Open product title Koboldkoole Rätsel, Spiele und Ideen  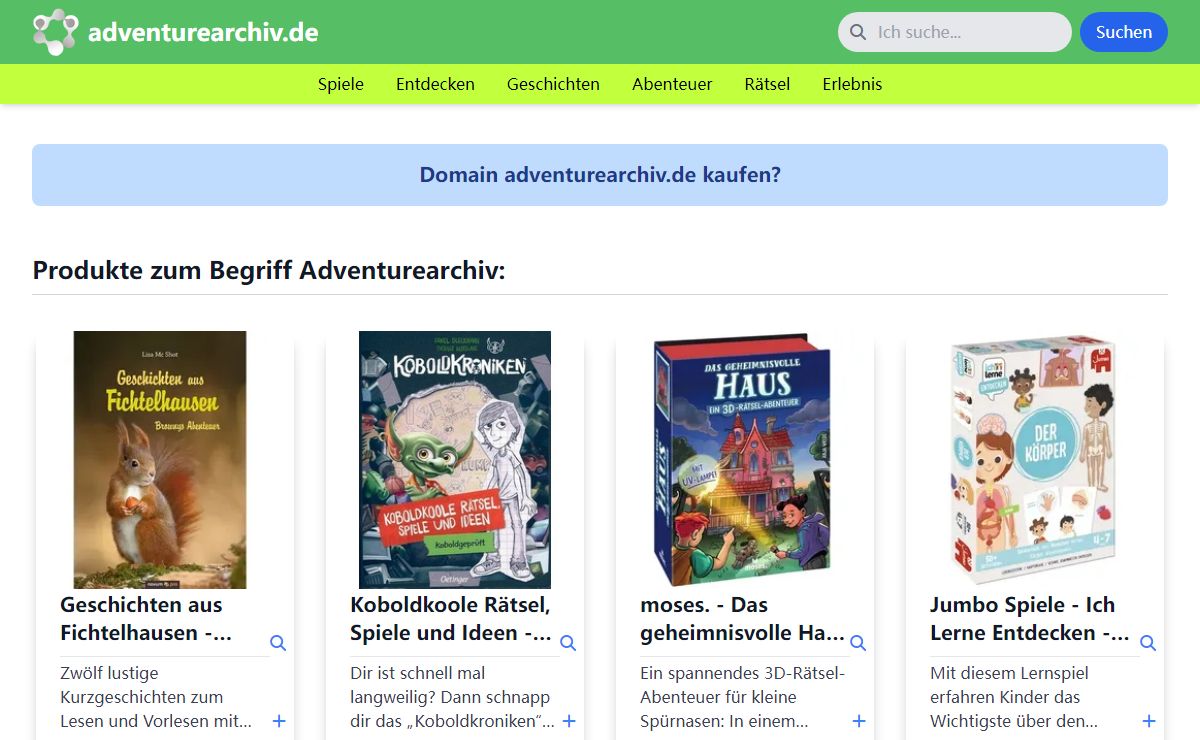pyautogui.click(x=451, y=619)
